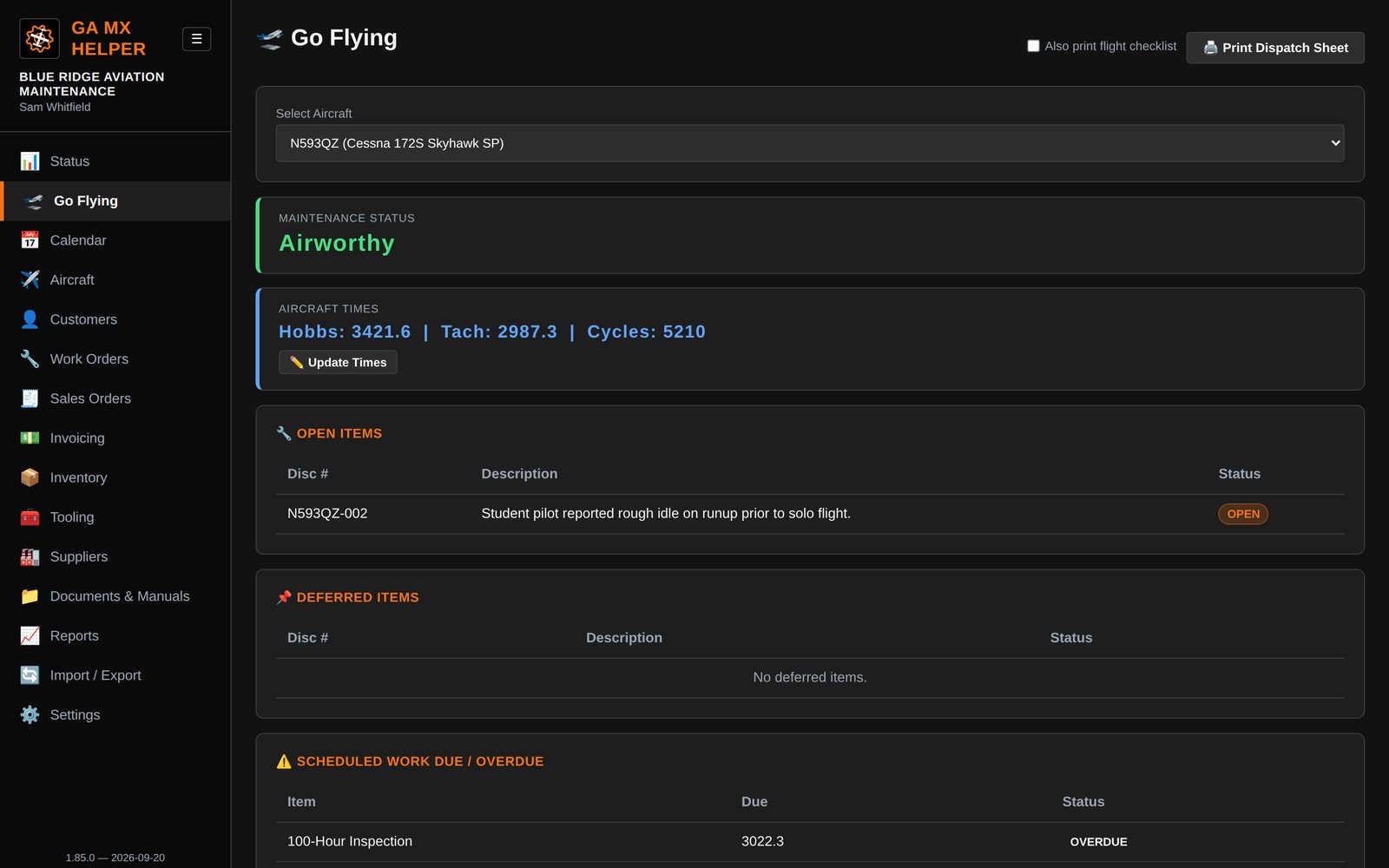Click the Print Dispatch Sheet button
1389x868 pixels.
[1275, 48]
